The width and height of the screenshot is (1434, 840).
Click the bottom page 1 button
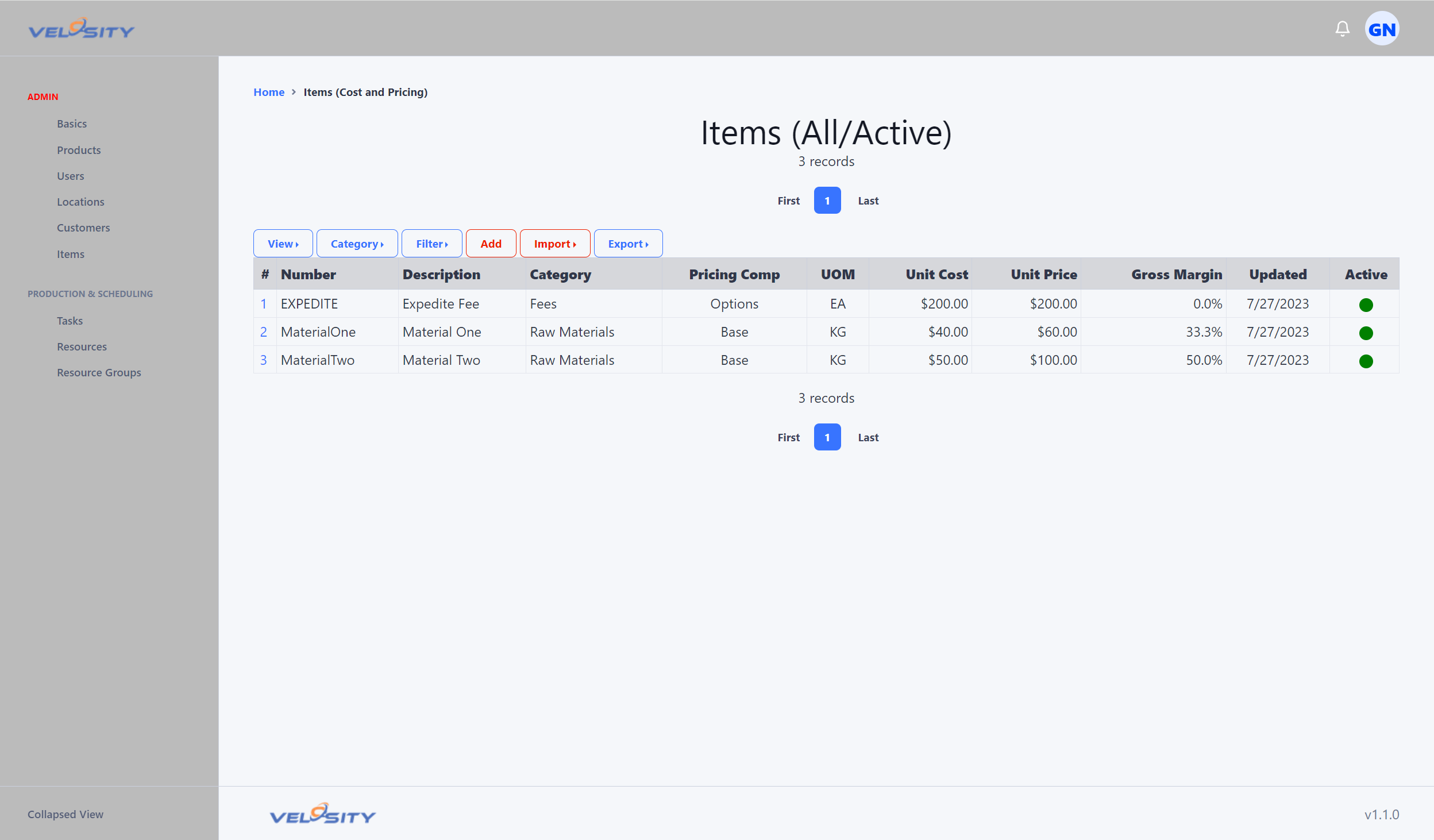[827, 437]
